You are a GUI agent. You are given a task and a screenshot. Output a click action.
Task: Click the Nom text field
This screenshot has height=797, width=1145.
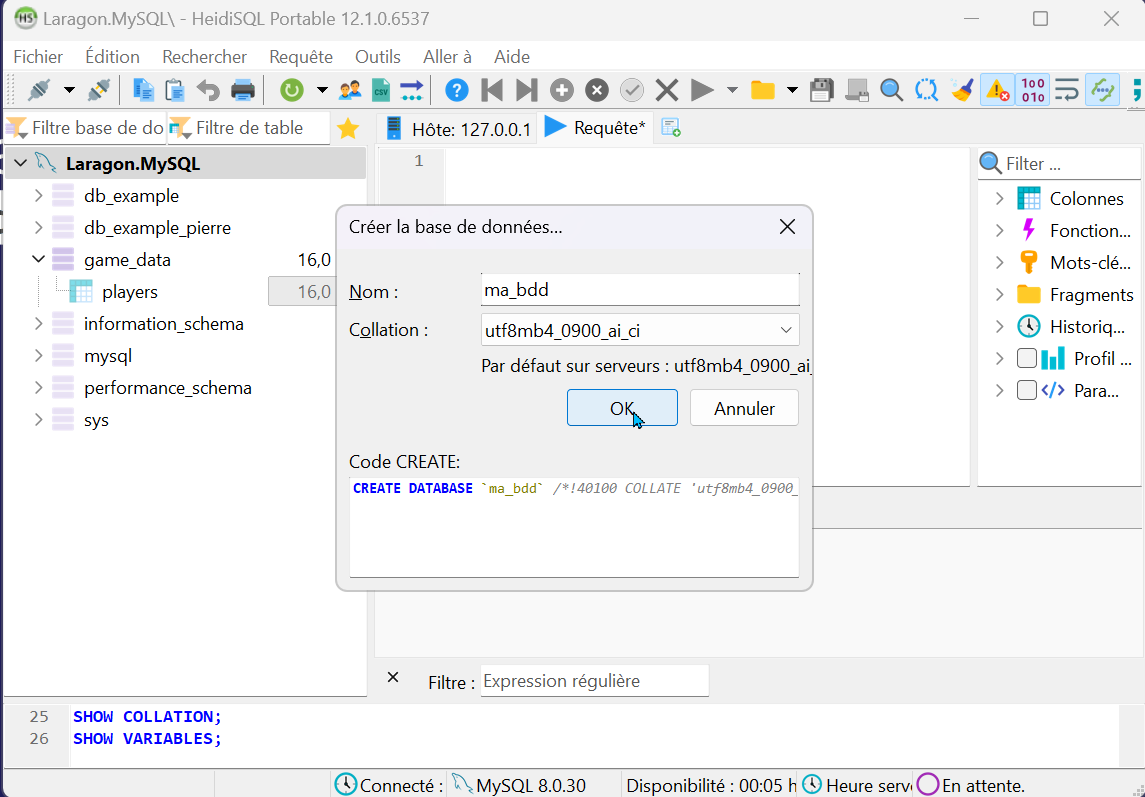(x=640, y=290)
